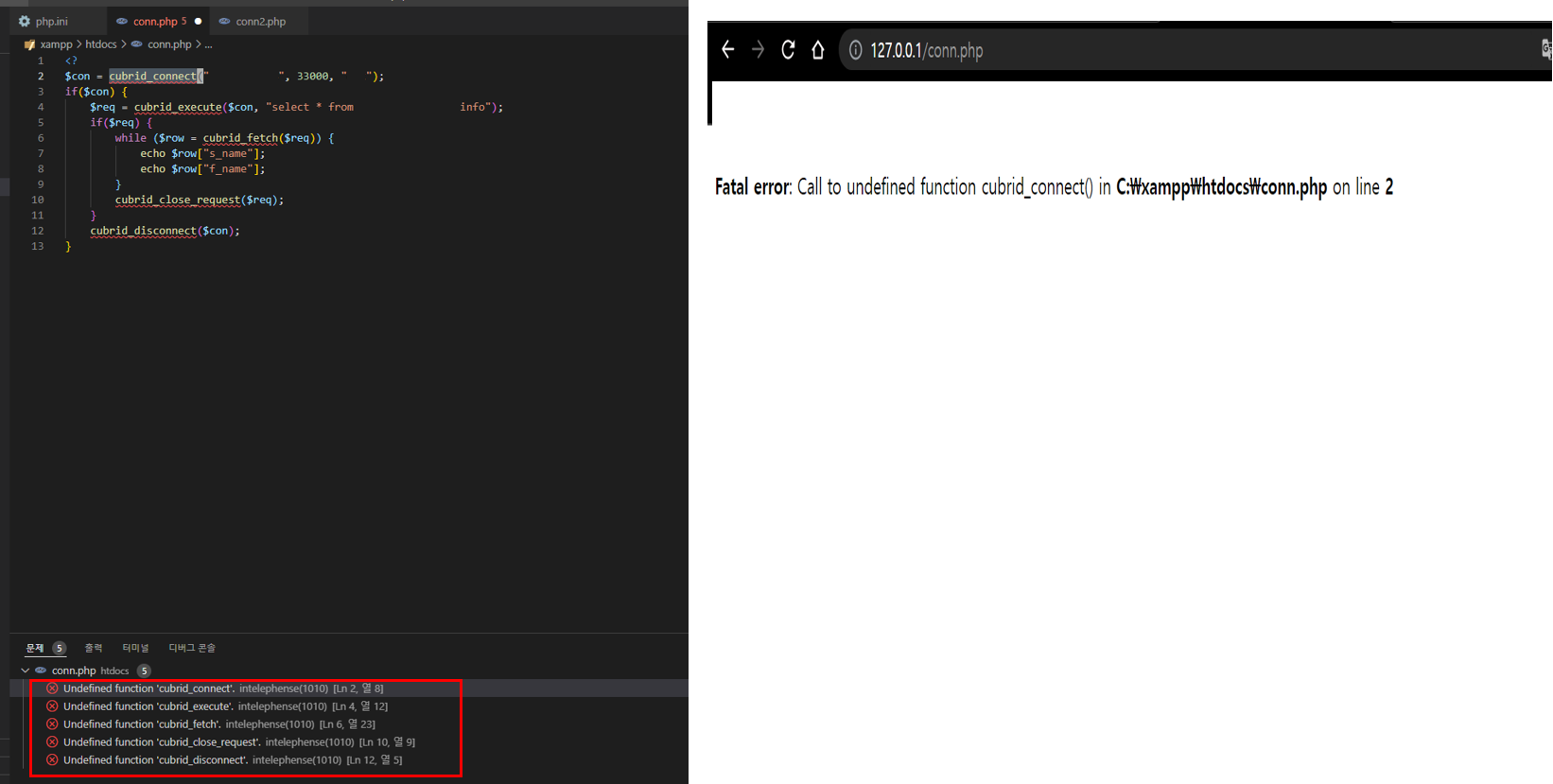
Task: Click cubrid_disconnect on line 12
Action: click(x=143, y=231)
